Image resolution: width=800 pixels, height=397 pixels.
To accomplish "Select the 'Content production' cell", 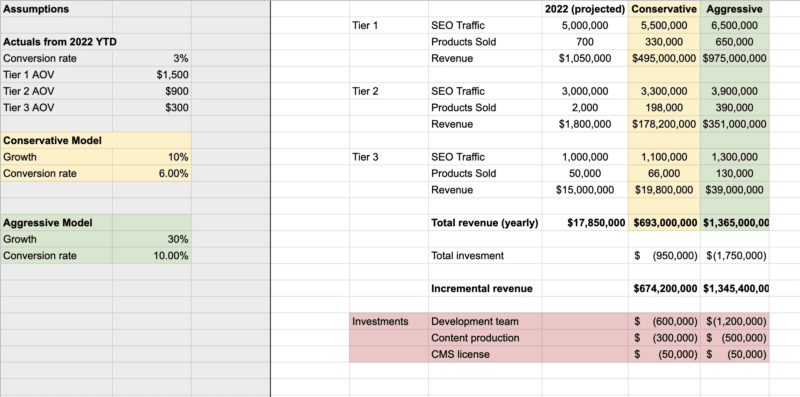I will (x=485, y=337).
